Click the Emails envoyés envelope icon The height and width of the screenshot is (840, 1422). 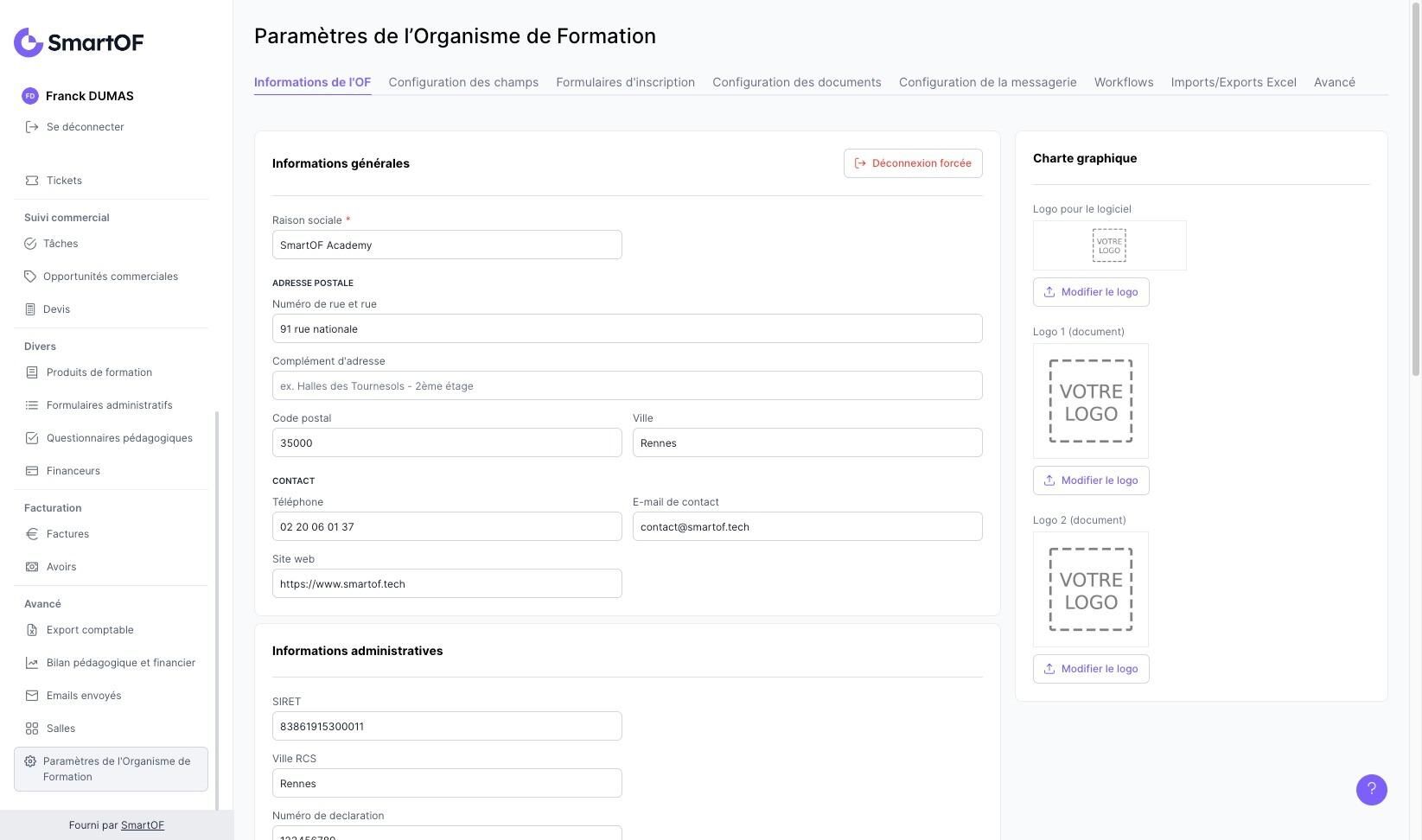click(32, 696)
